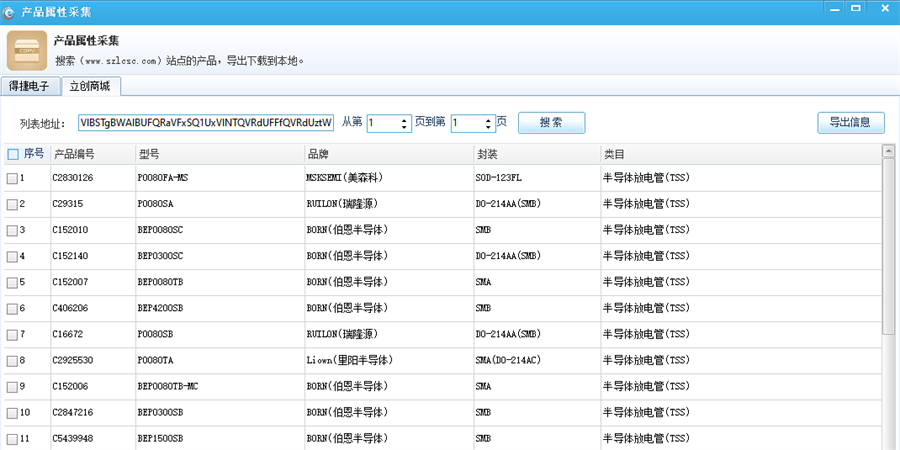
Task: Check the checkbox for row 1 (C2830126)
Action: click(x=13, y=178)
